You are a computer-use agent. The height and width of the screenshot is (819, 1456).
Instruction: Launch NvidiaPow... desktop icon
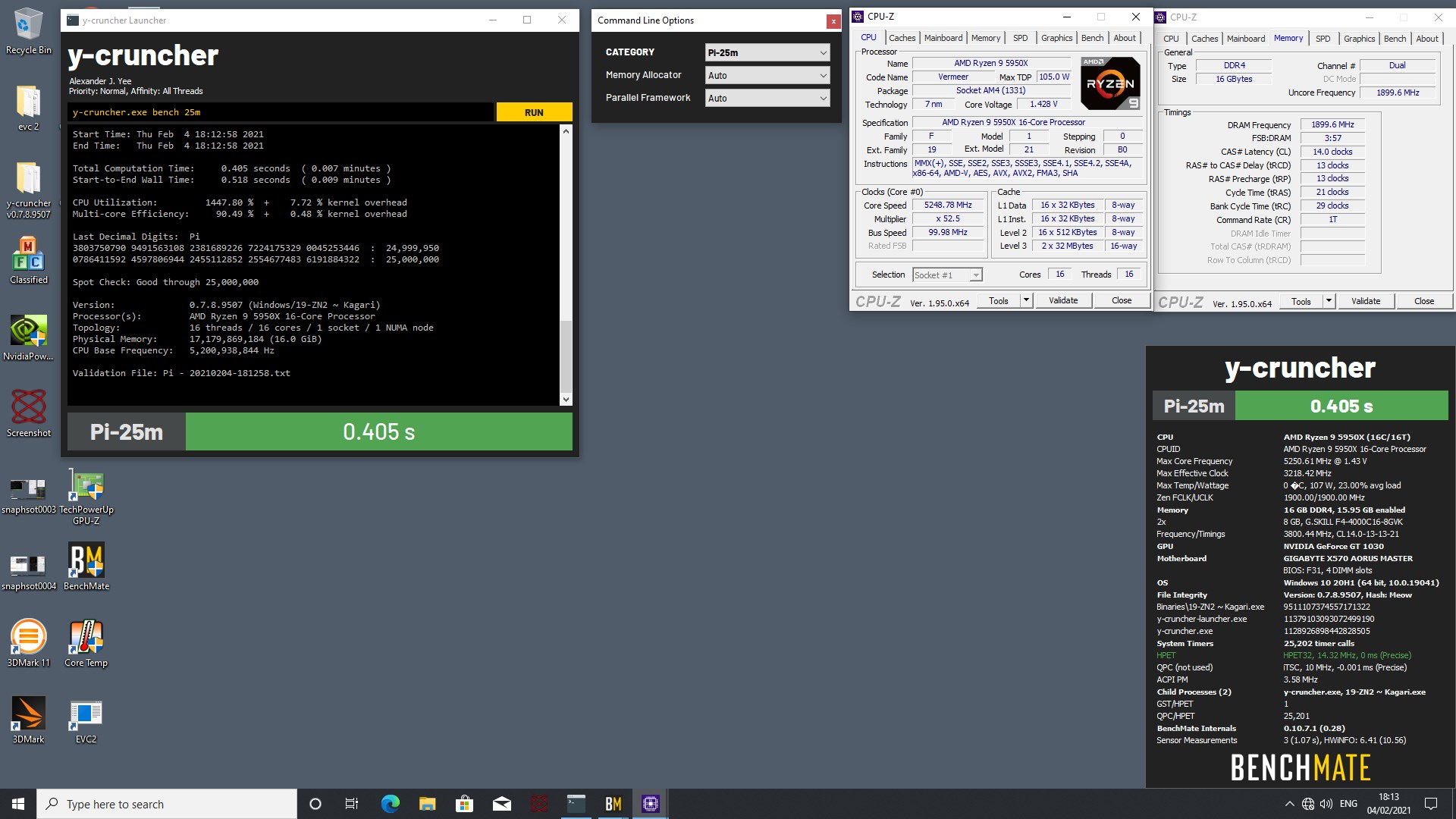(28, 337)
